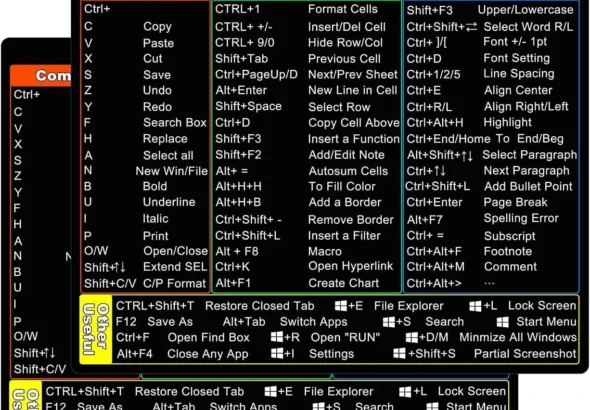The image size is (590, 410).
Task: Click the Add Bullet Point label
Action: point(528,187)
